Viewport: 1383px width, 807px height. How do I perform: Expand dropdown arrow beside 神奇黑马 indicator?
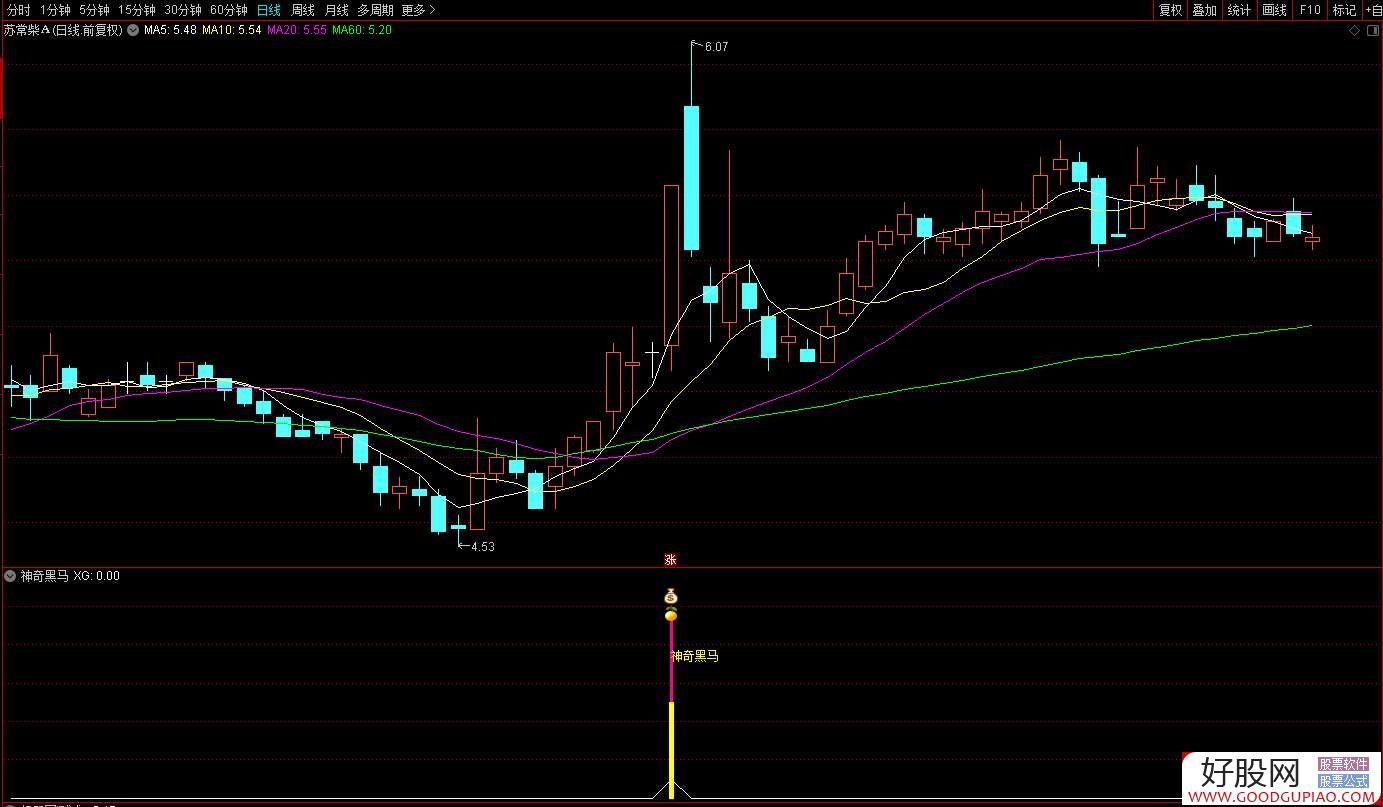coord(10,576)
